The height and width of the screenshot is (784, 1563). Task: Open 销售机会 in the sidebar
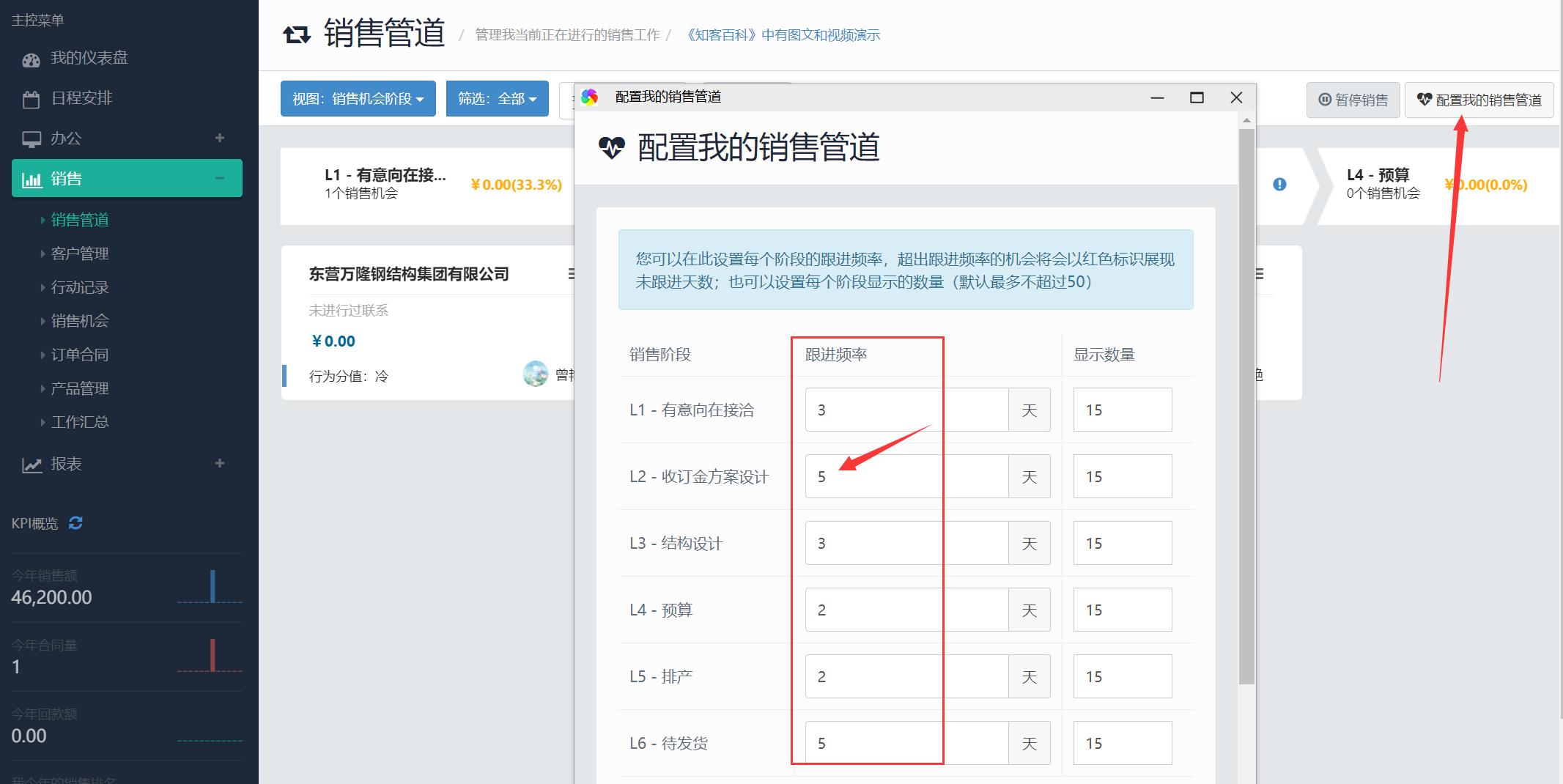click(x=80, y=321)
